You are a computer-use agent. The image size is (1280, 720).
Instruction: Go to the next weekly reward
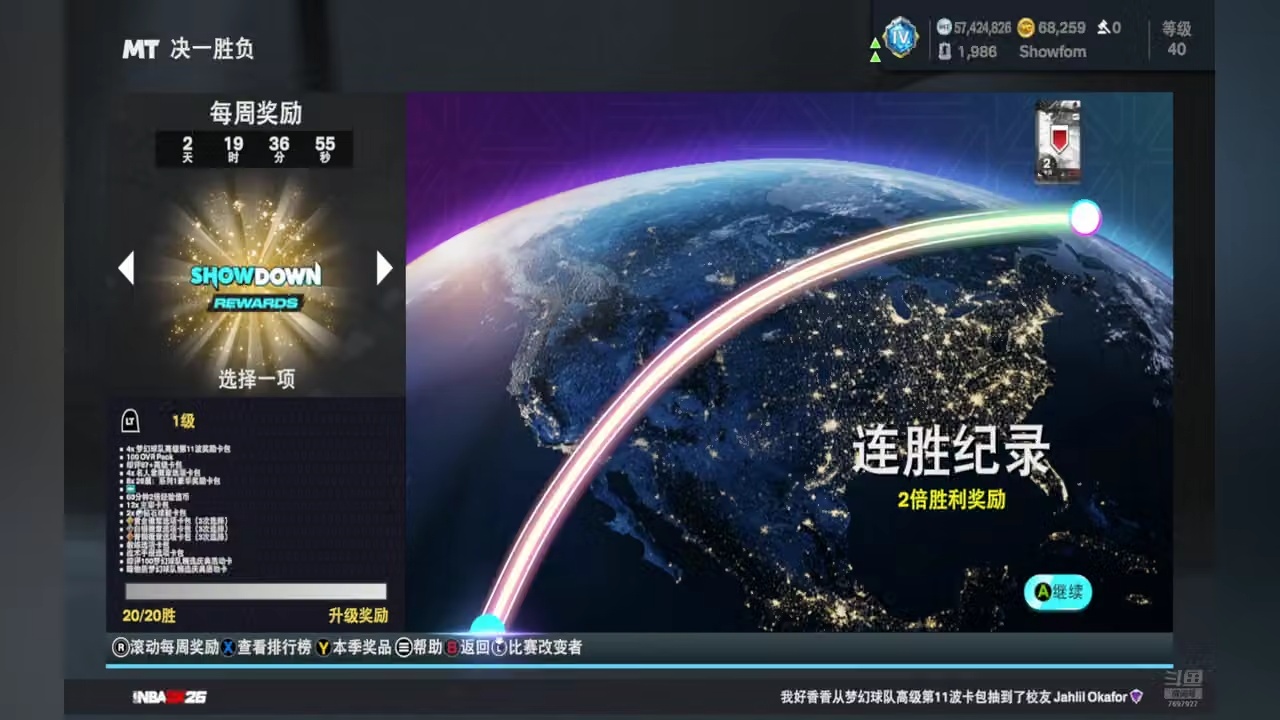click(x=384, y=268)
